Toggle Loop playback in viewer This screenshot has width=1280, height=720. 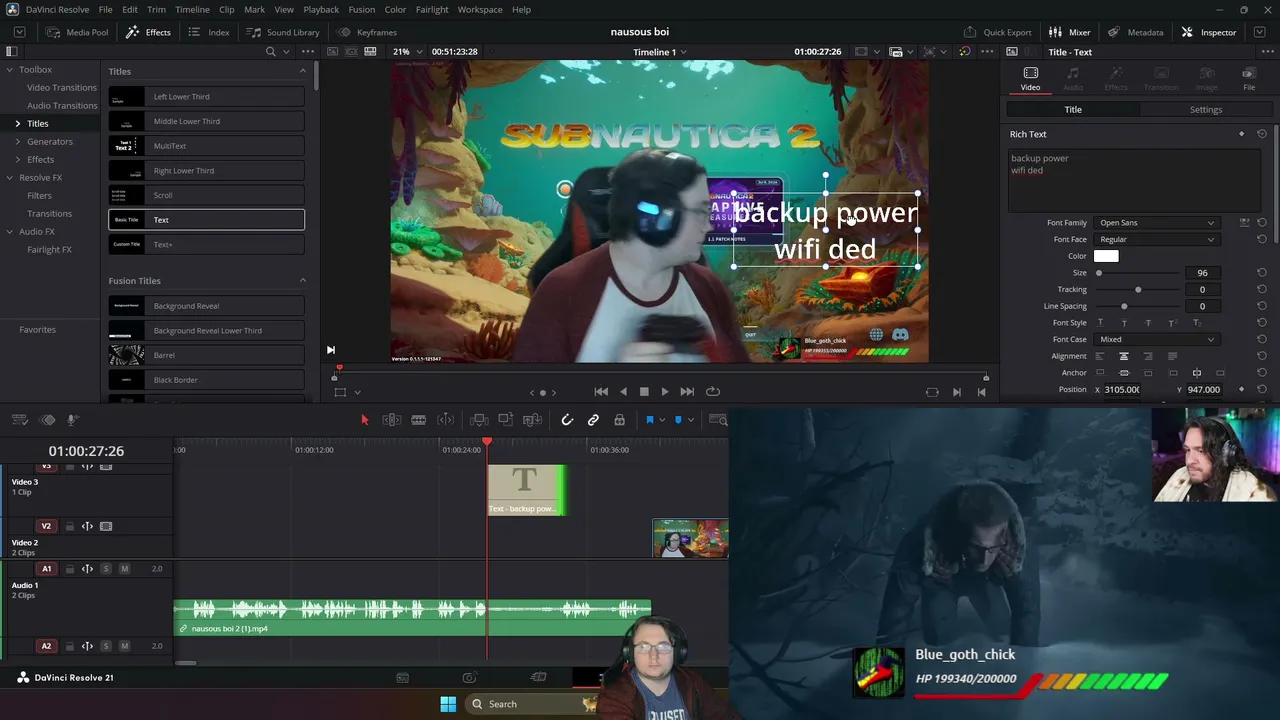(x=713, y=392)
